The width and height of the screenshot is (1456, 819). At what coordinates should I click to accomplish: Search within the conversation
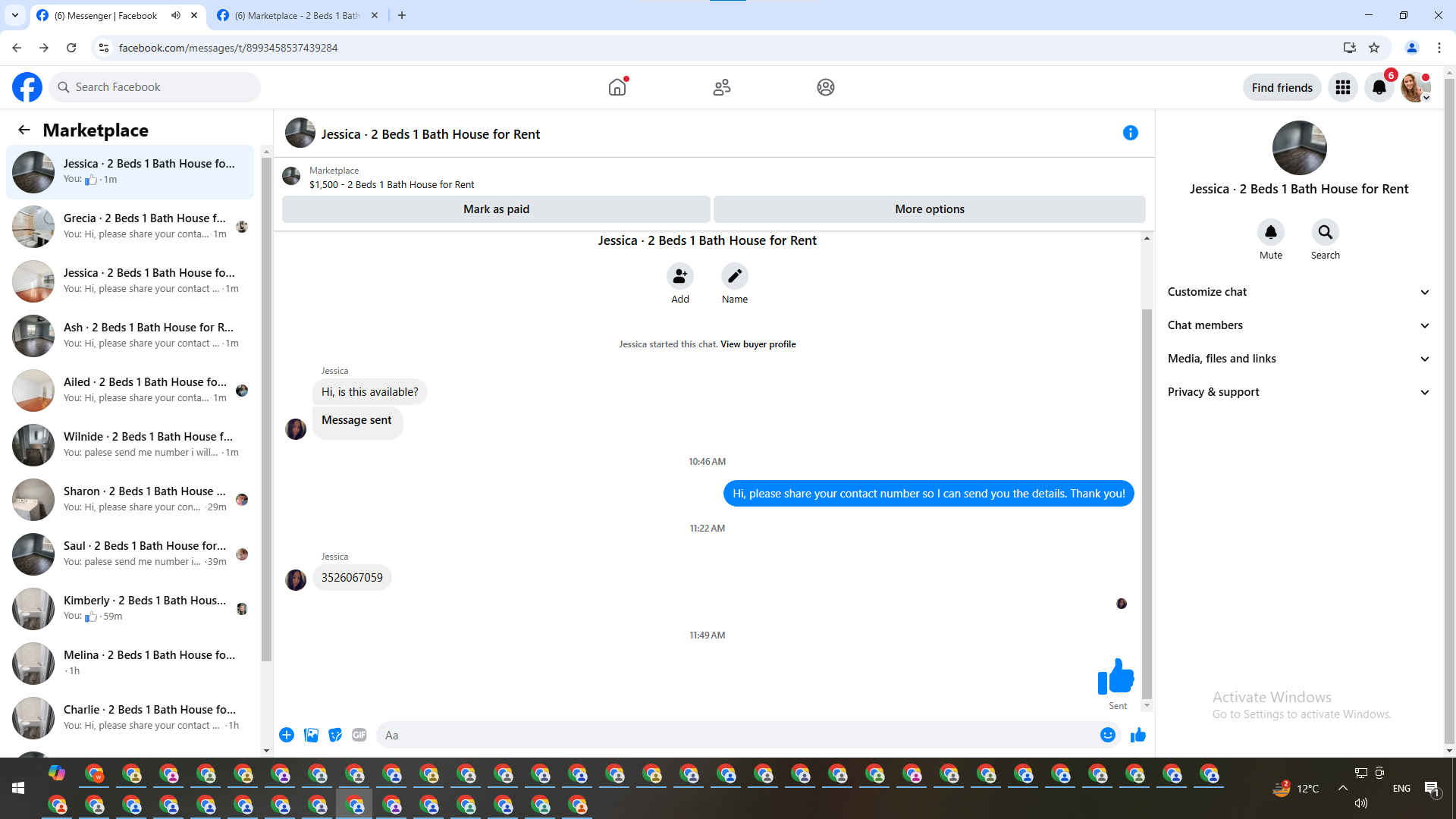point(1326,232)
